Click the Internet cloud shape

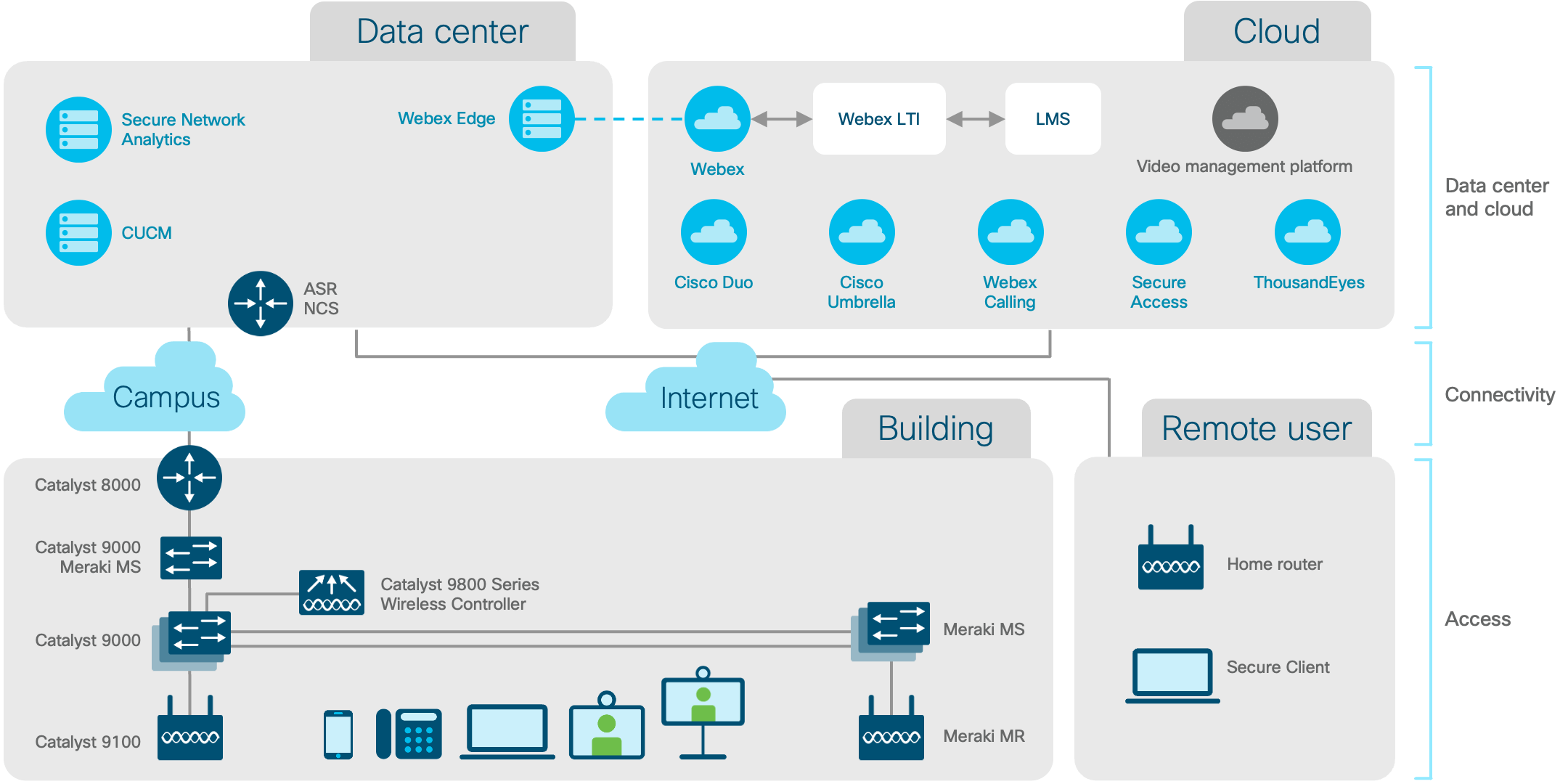(x=695, y=388)
